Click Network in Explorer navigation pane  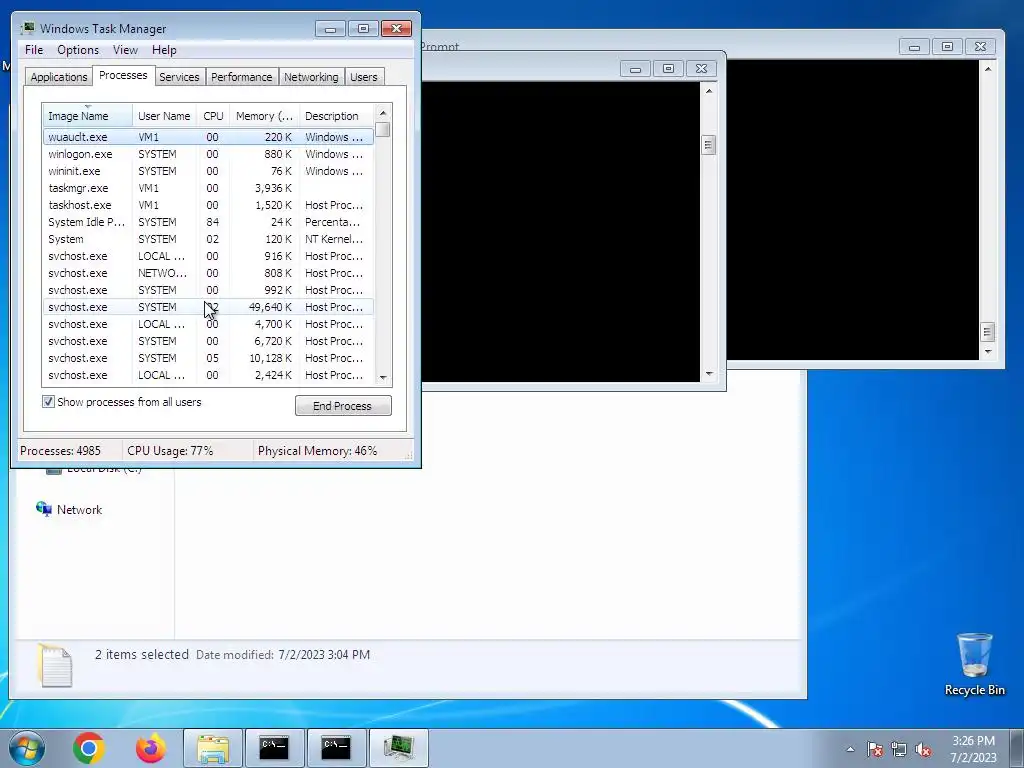(x=79, y=509)
